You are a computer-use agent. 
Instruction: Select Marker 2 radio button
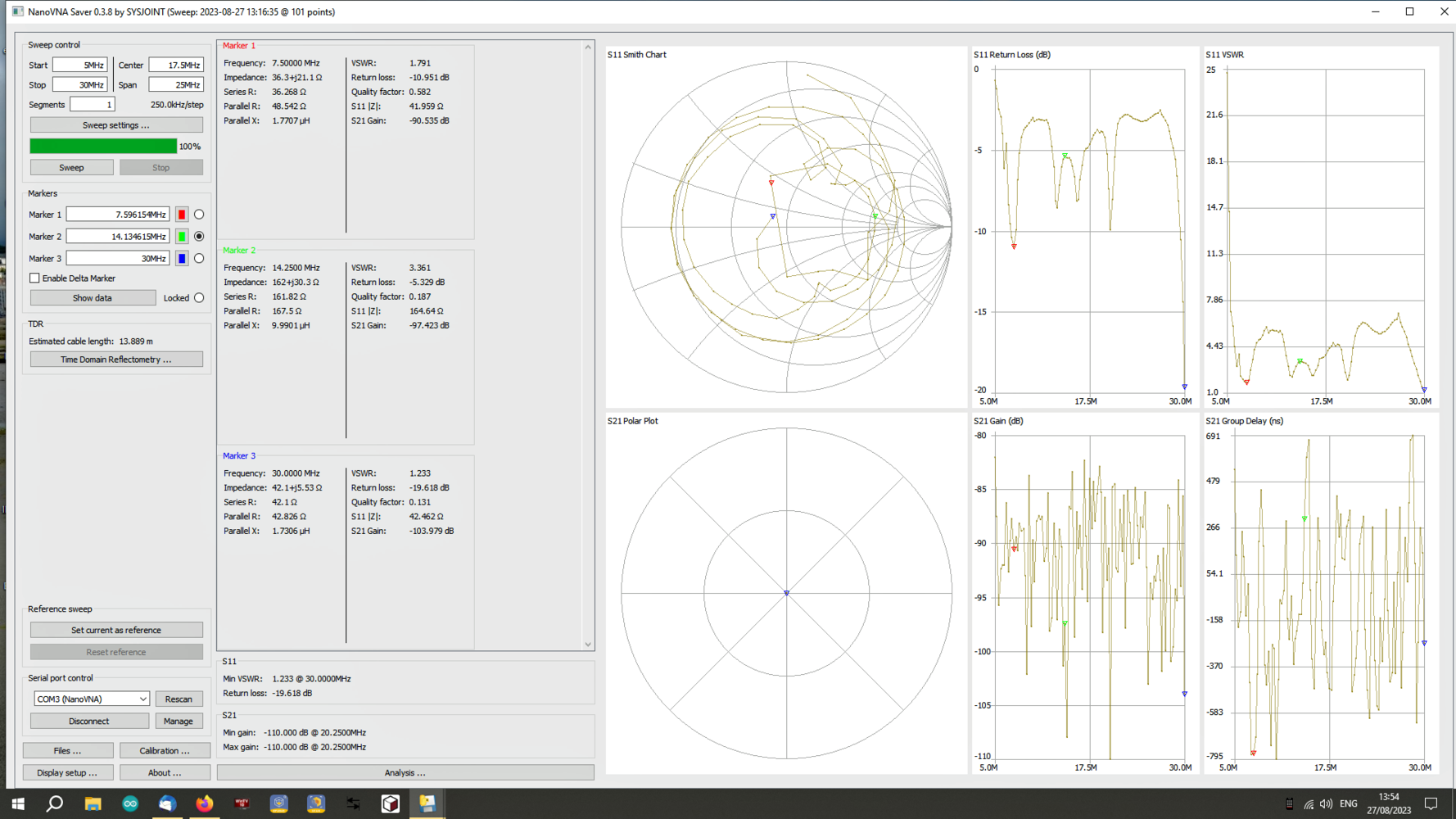click(x=199, y=236)
